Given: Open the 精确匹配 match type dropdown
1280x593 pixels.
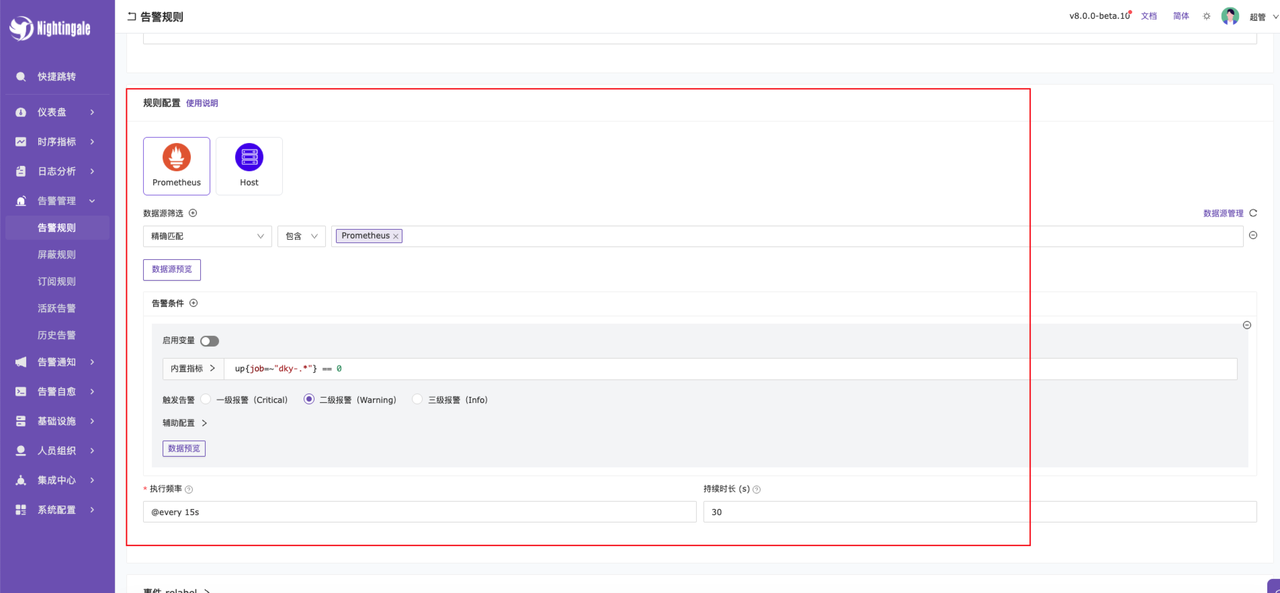Looking at the screenshot, I should pyautogui.click(x=207, y=237).
